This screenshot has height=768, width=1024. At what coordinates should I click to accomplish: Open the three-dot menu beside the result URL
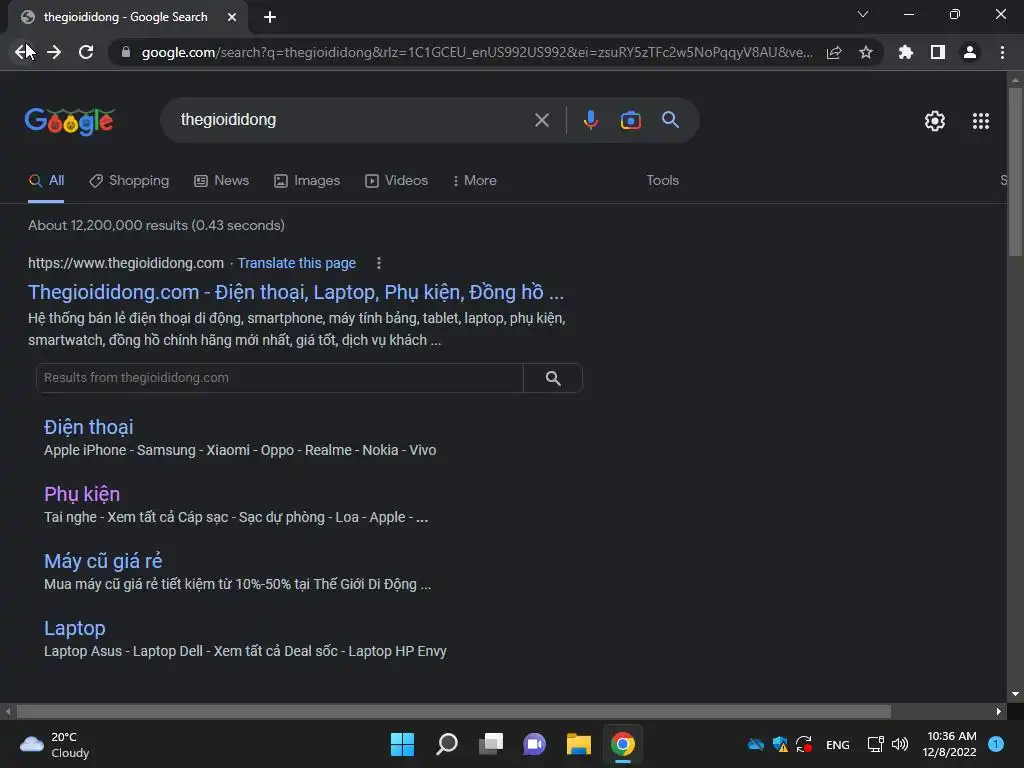[x=379, y=263]
